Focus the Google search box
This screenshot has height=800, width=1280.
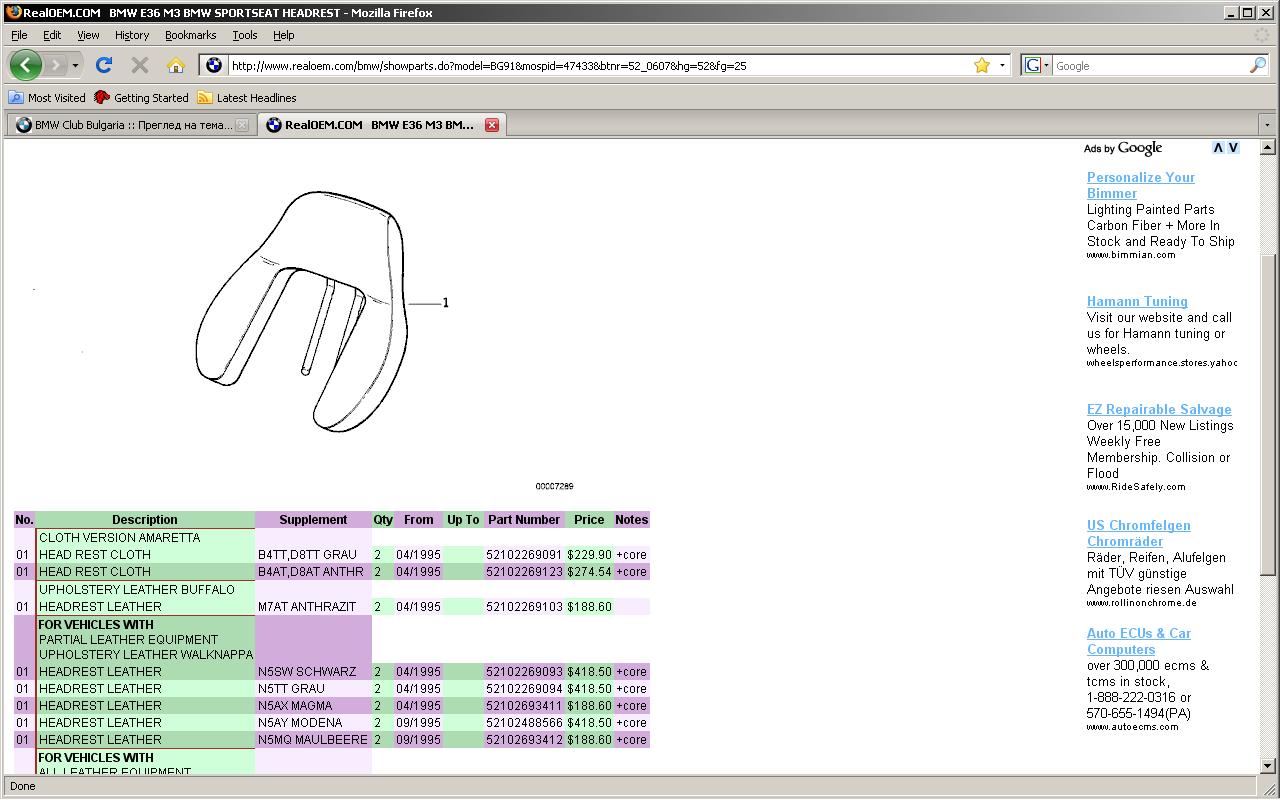(1150, 66)
